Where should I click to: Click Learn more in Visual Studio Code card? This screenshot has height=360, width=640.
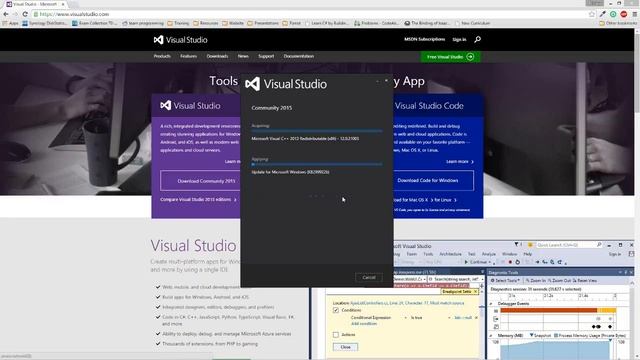click(460, 162)
